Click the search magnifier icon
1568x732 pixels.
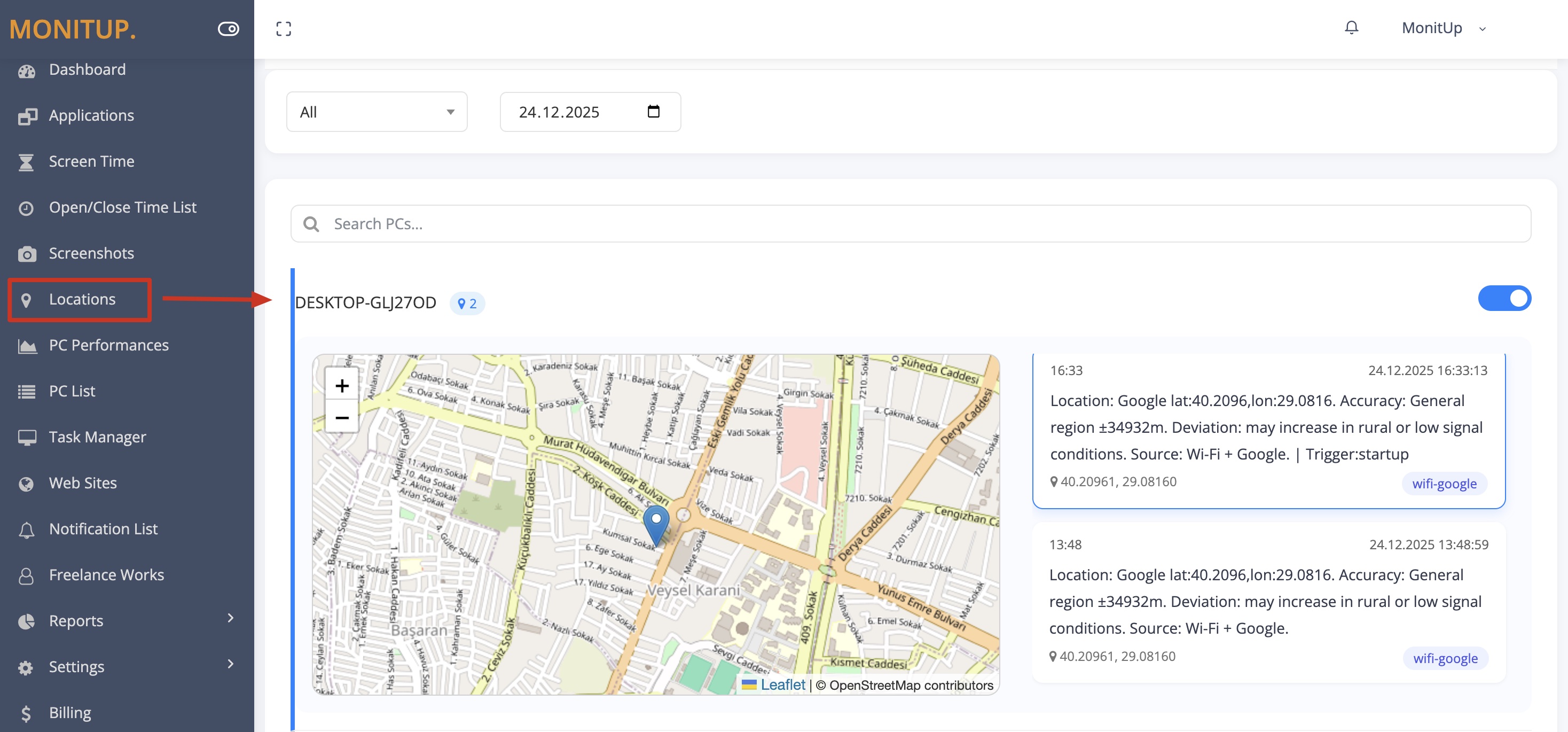pos(311,224)
